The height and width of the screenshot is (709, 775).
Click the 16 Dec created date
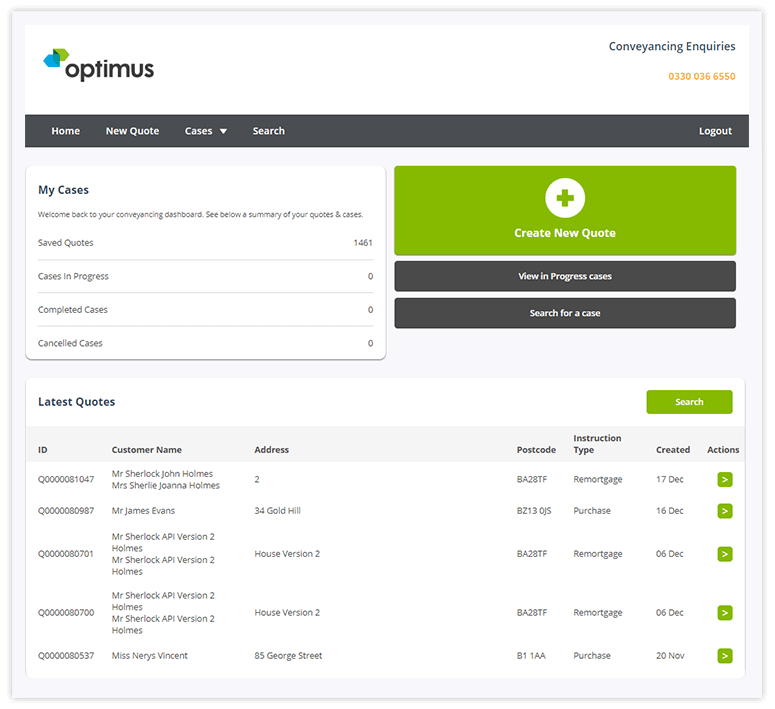click(x=670, y=511)
